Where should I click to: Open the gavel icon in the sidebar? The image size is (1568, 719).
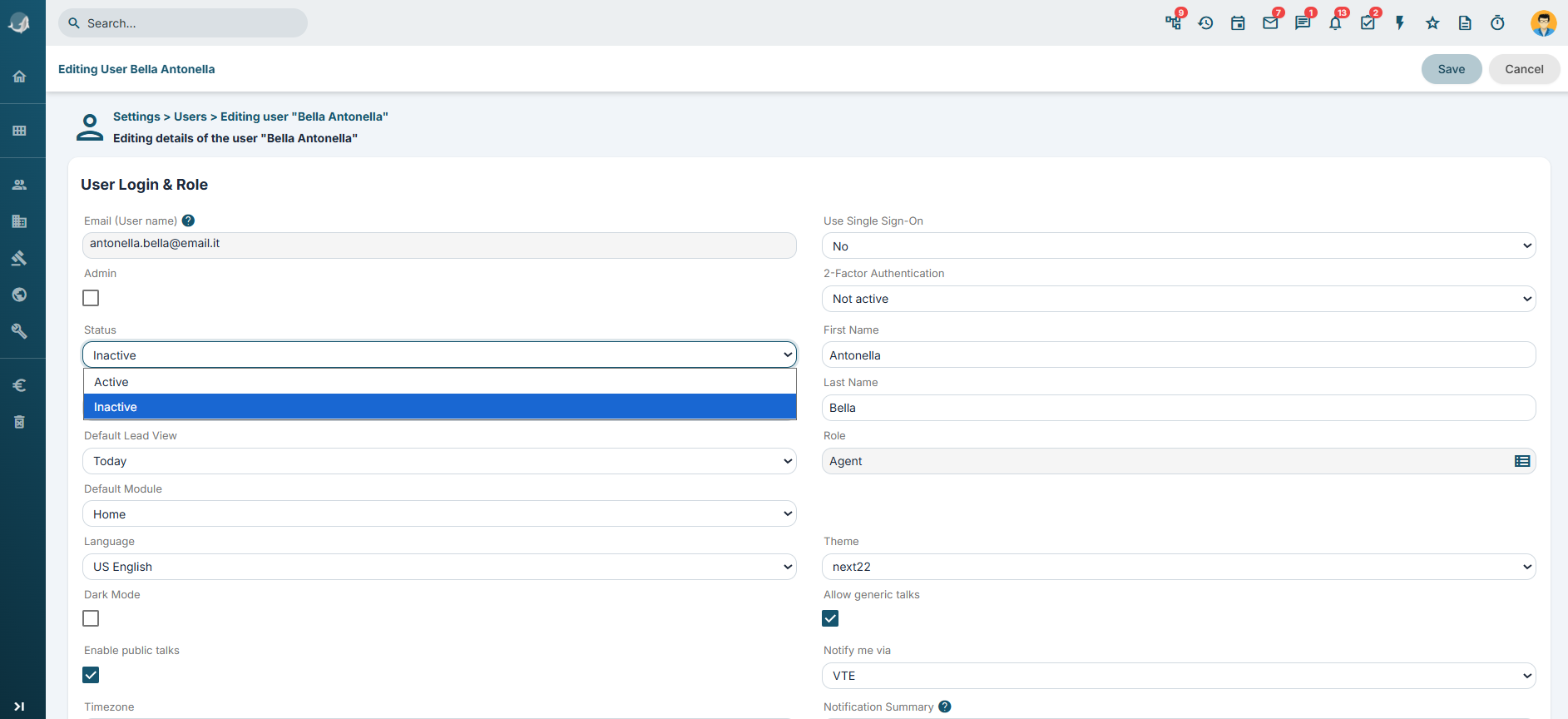(19, 258)
